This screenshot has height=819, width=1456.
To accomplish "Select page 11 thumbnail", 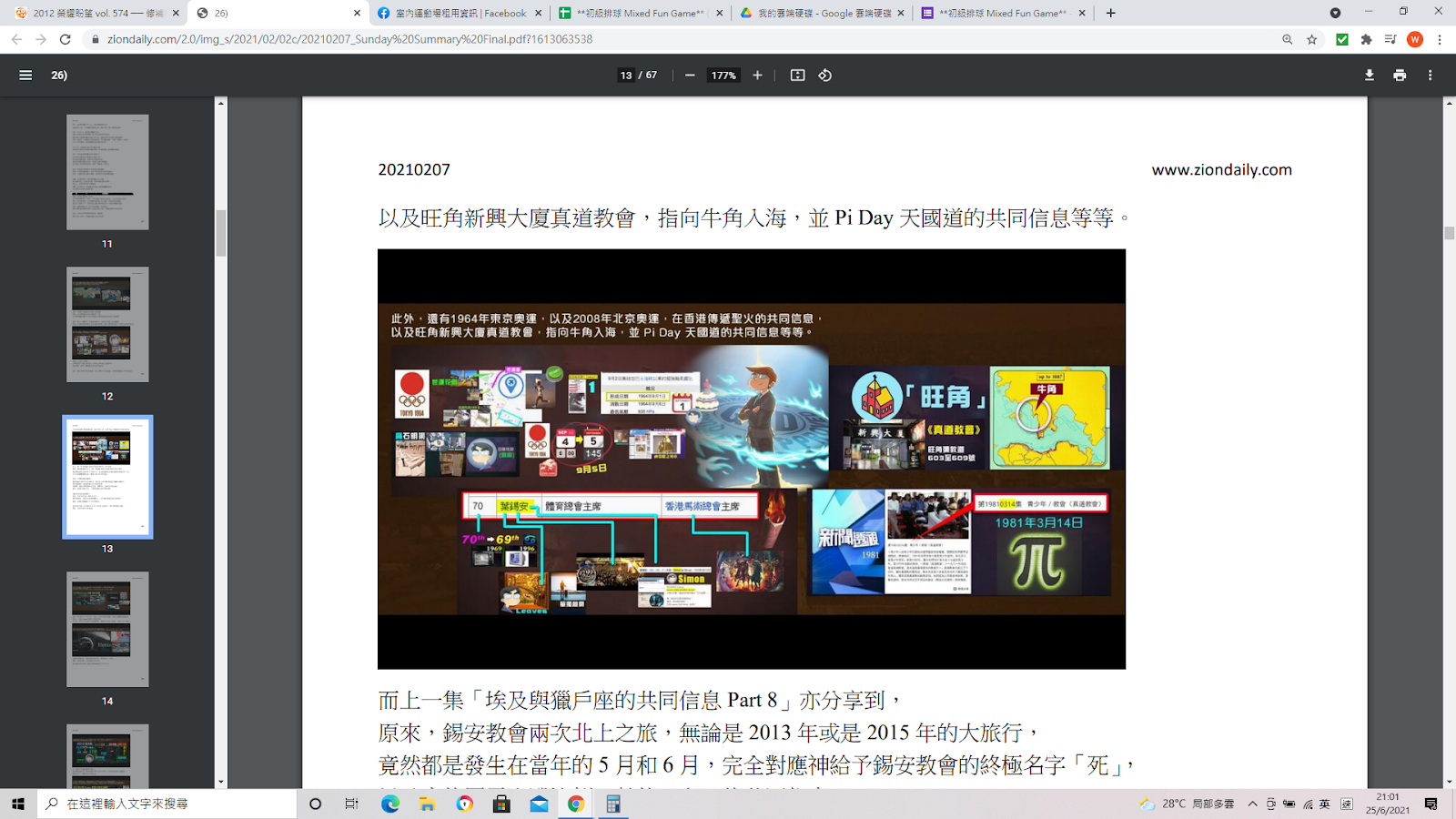I will (x=107, y=172).
